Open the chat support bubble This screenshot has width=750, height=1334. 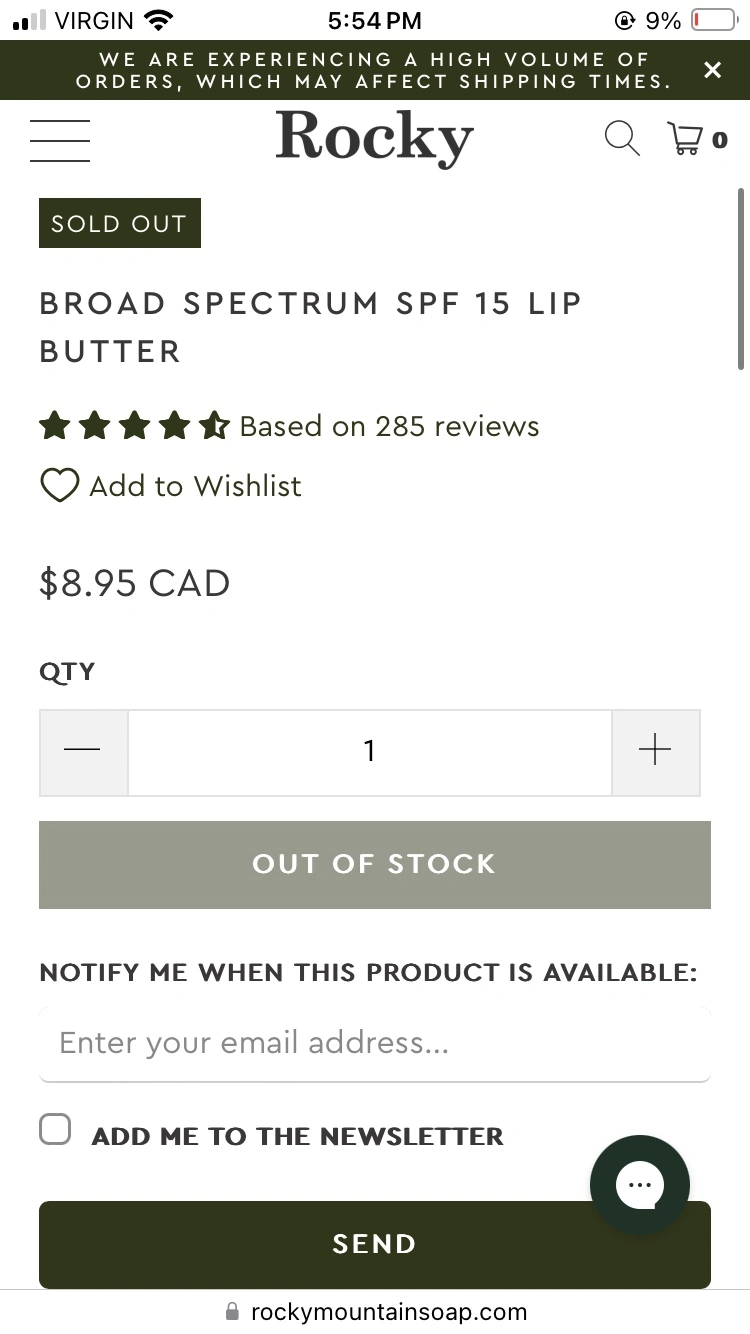(x=640, y=1185)
